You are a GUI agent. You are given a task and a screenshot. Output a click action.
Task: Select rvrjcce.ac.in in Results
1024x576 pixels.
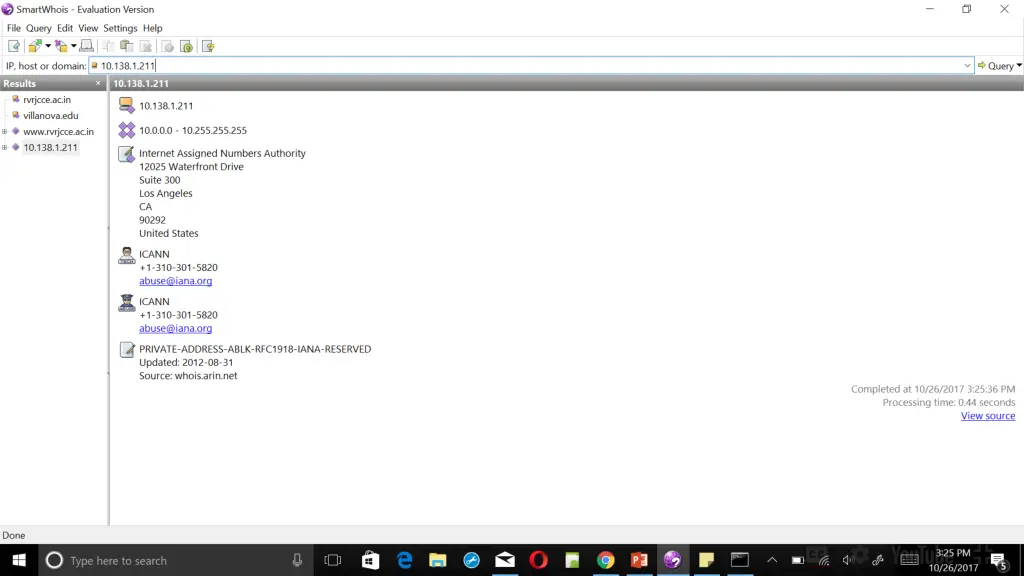(x=47, y=99)
